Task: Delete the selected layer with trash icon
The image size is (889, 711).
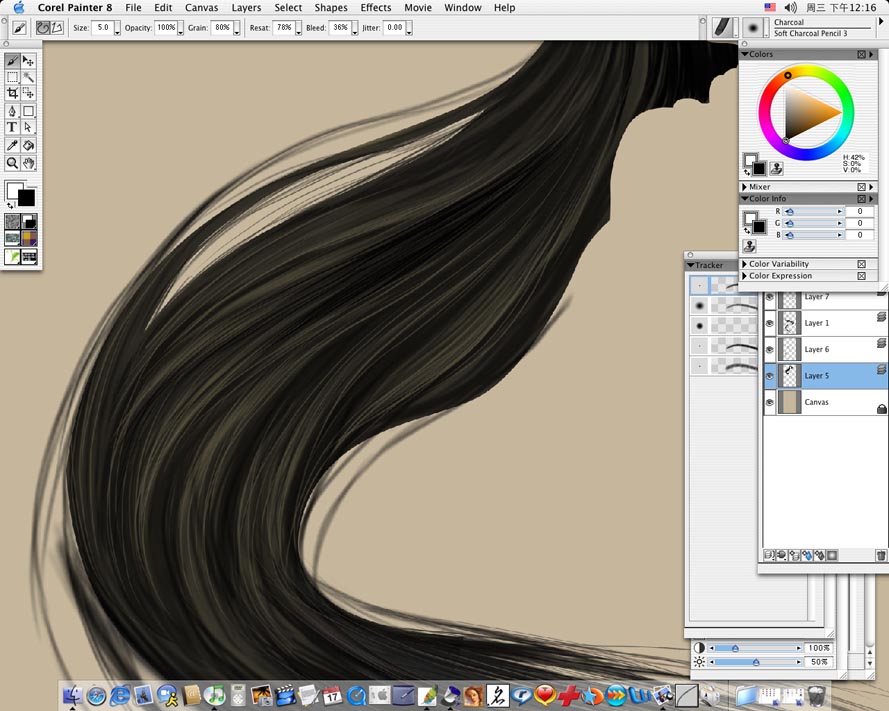Action: click(x=880, y=555)
